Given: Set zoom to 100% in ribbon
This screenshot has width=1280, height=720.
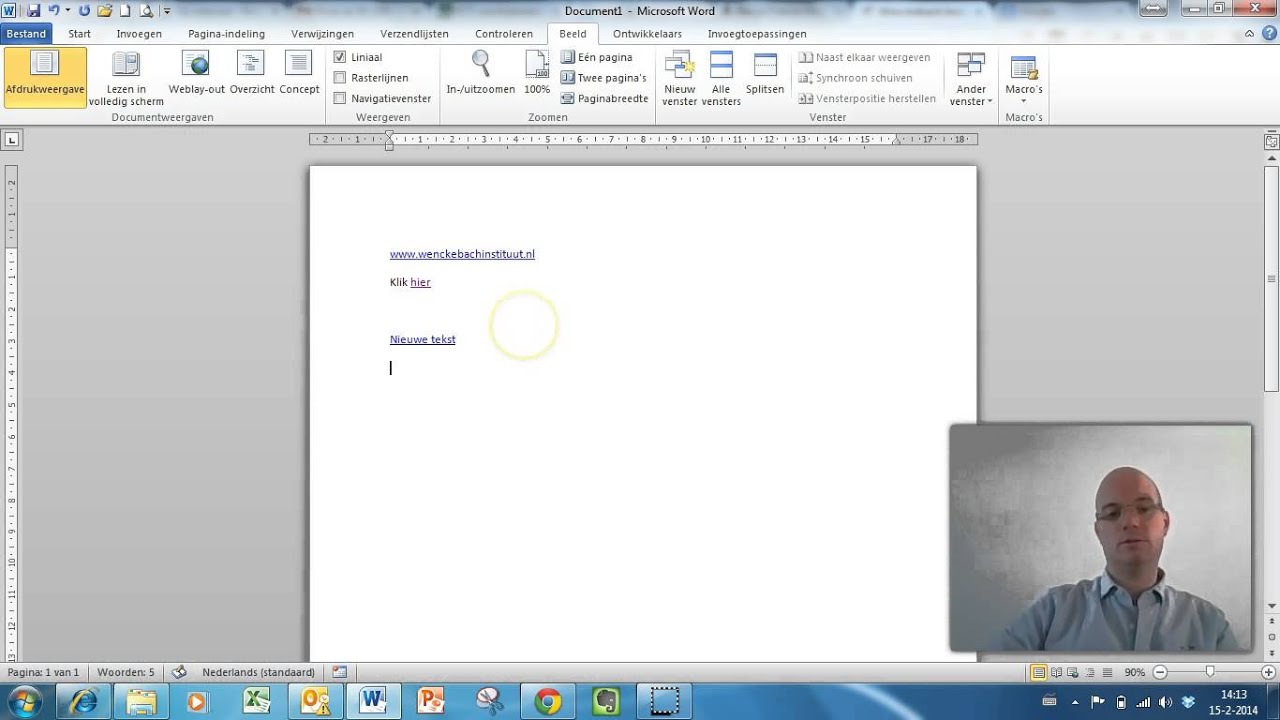Looking at the screenshot, I should click(x=537, y=74).
